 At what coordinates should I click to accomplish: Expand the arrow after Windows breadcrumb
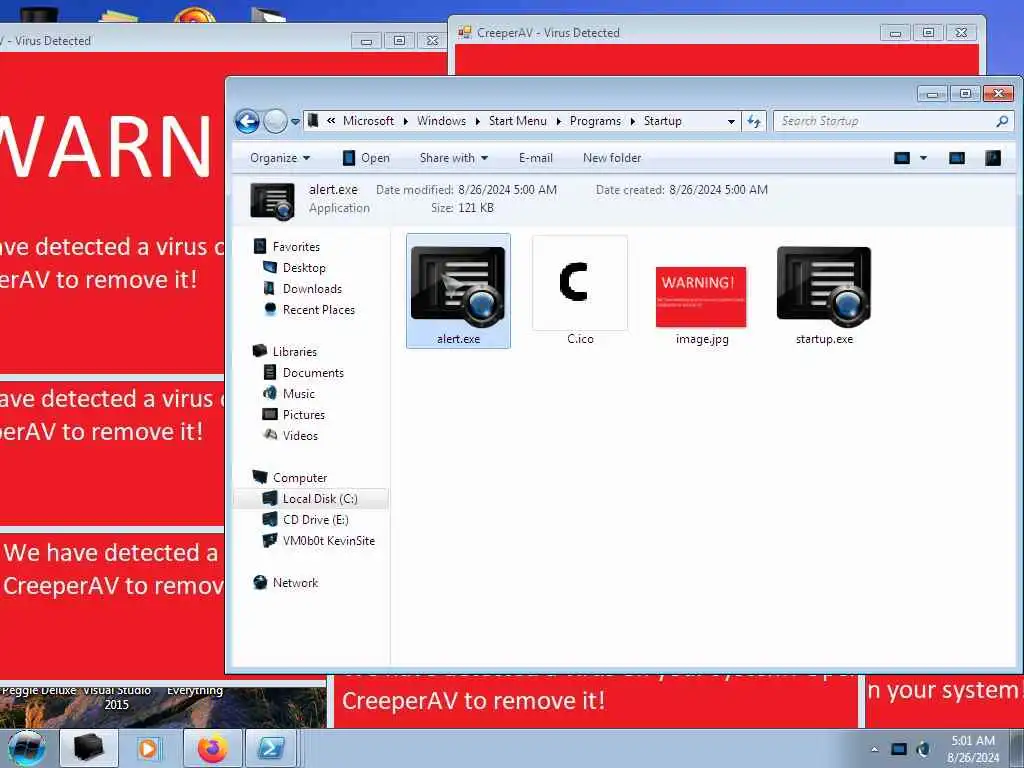click(477, 121)
